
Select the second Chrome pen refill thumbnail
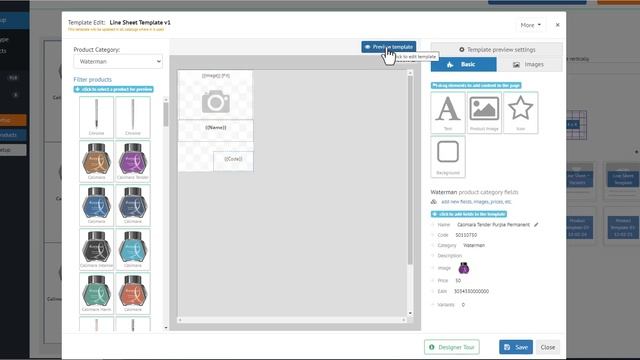click(133, 117)
